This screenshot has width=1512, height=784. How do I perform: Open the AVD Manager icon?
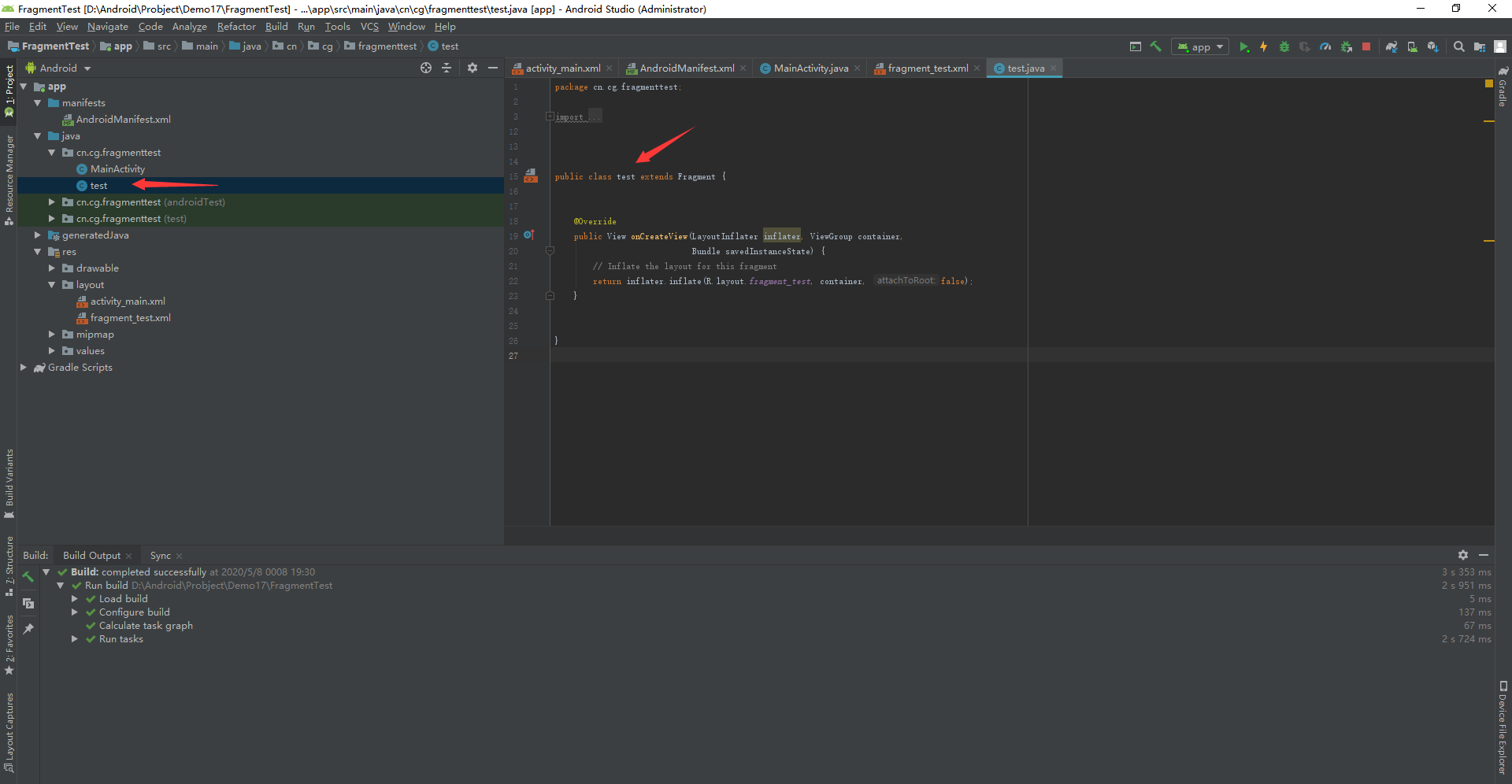pos(1412,47)
